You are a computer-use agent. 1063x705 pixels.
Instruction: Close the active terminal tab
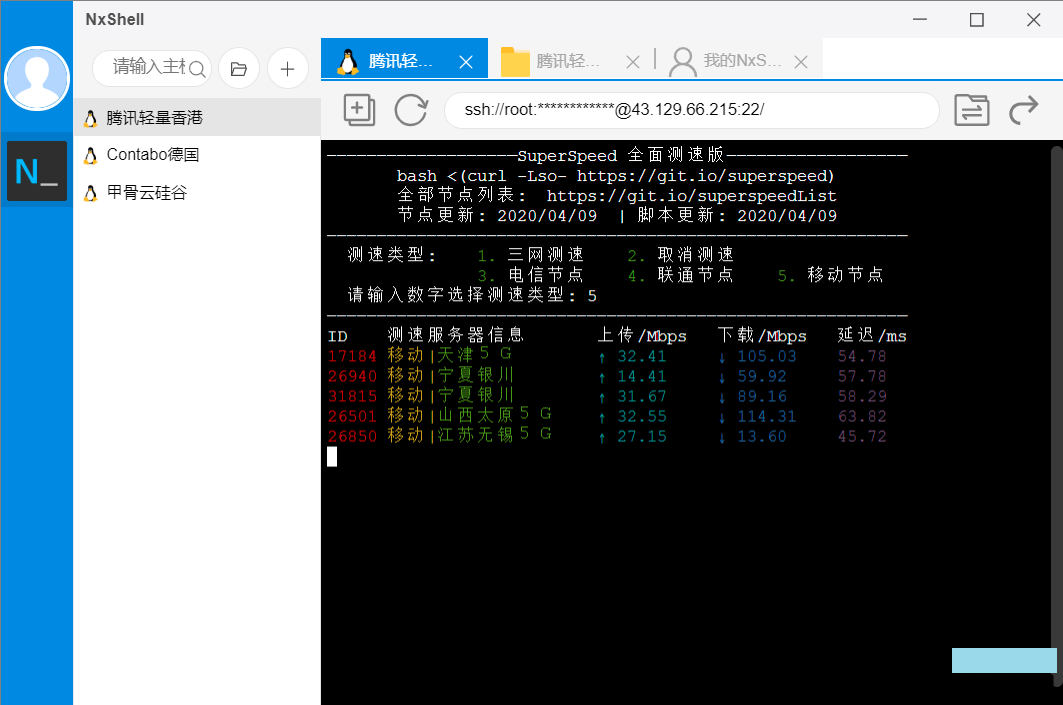(x=466, y=60)
